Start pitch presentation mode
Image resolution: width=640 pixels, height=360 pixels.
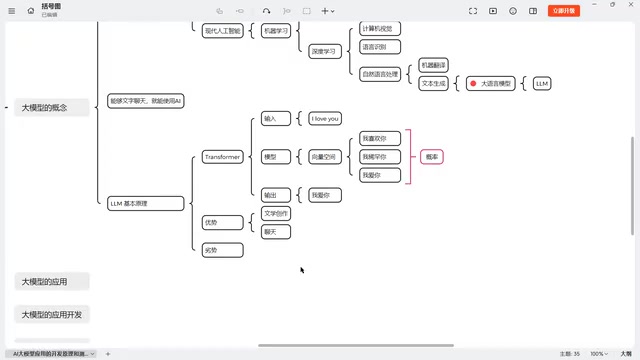pyautogui.click(x=493, y=11)
